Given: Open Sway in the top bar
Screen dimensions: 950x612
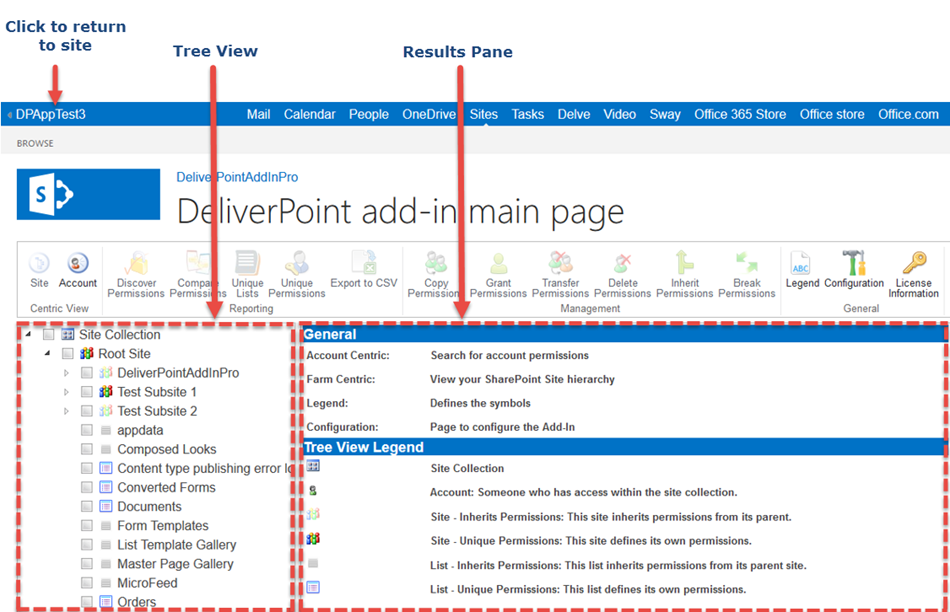Looking at the screenshot, I should coord(665,114).
